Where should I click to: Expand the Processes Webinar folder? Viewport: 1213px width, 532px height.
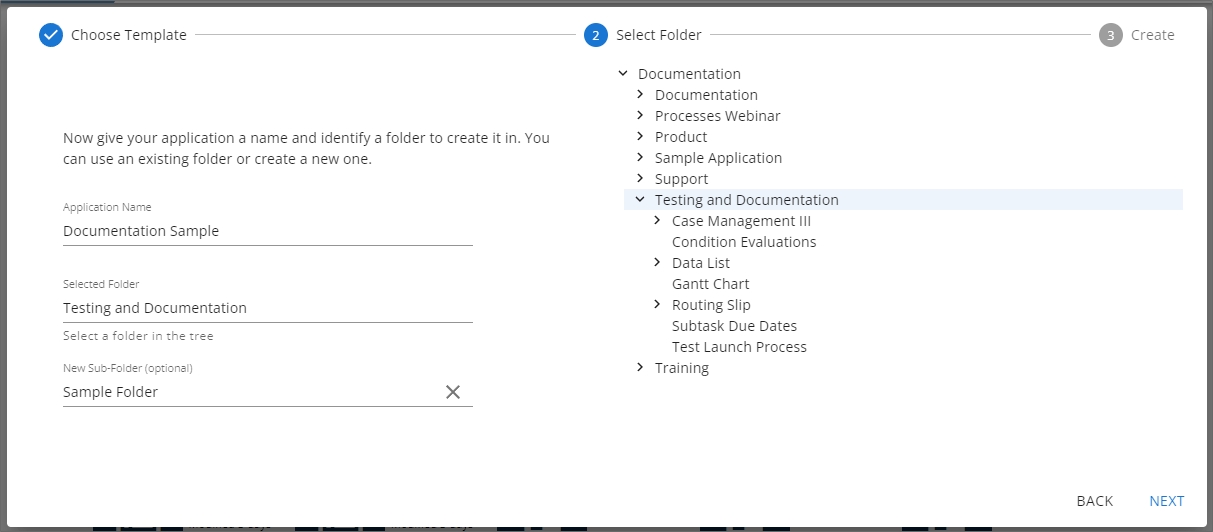640,115
